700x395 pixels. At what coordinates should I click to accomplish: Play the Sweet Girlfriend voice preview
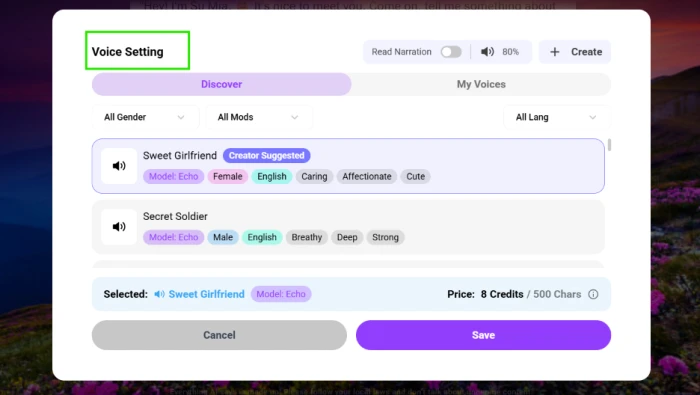(x=119, y=166)
